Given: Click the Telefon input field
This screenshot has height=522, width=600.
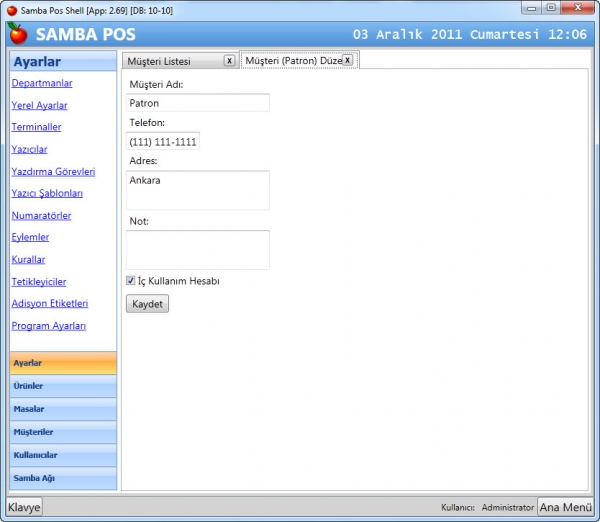Looking at the screenshot, I should click(x=163, y=142).
